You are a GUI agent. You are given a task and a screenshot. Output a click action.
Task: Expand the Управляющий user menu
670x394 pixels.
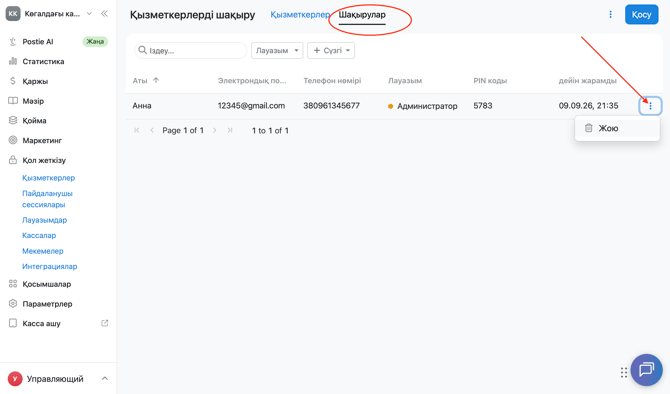tap(105, 379)
